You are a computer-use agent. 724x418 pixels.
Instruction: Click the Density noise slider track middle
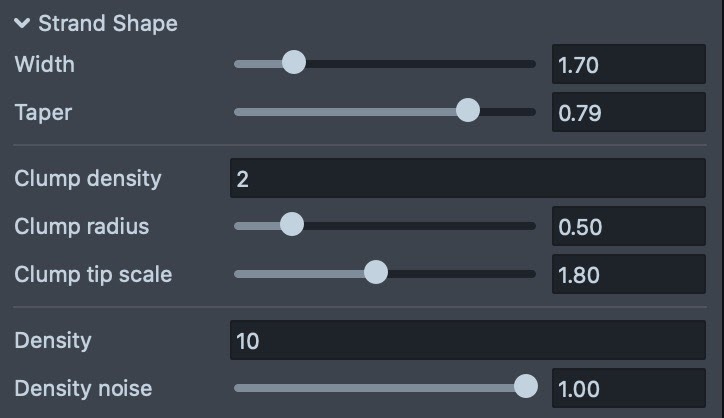(x=385, y=387)
